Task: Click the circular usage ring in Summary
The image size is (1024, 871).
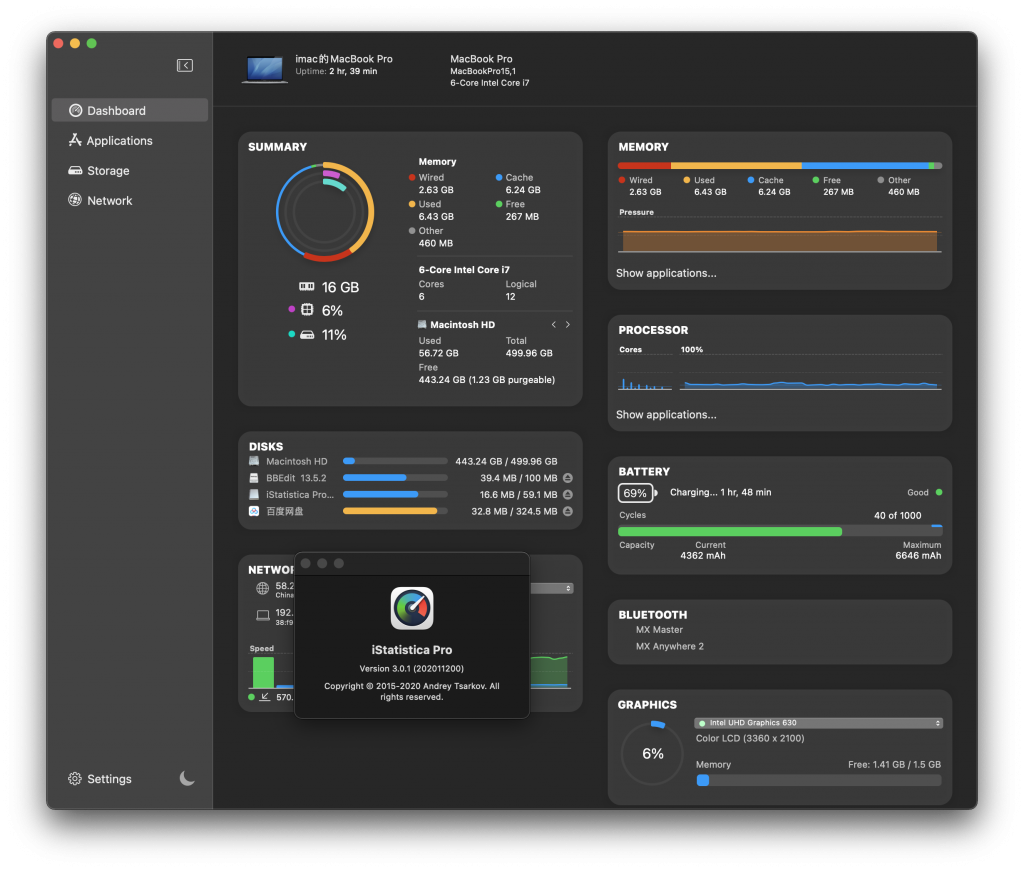Action: click(325, 212)
